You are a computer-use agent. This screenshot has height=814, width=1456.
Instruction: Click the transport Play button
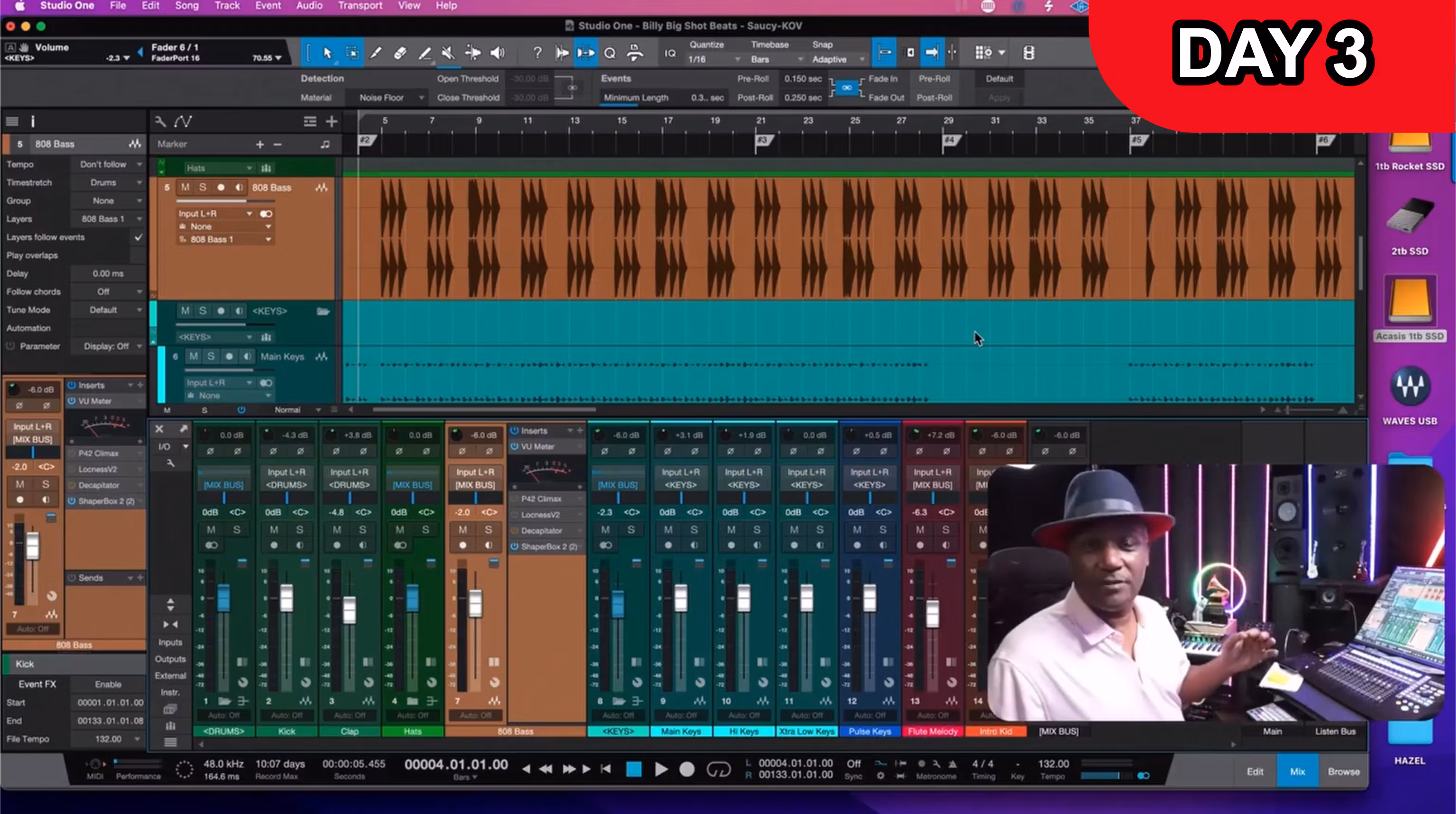pos(660,769)
